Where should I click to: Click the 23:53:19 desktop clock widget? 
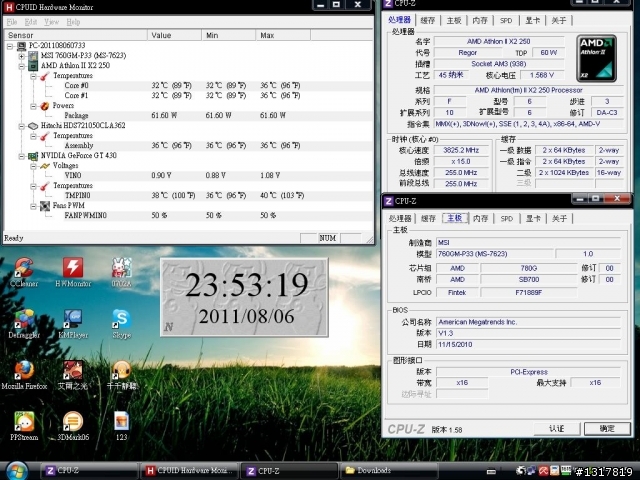pyautogui.click(x=244, y=298)
